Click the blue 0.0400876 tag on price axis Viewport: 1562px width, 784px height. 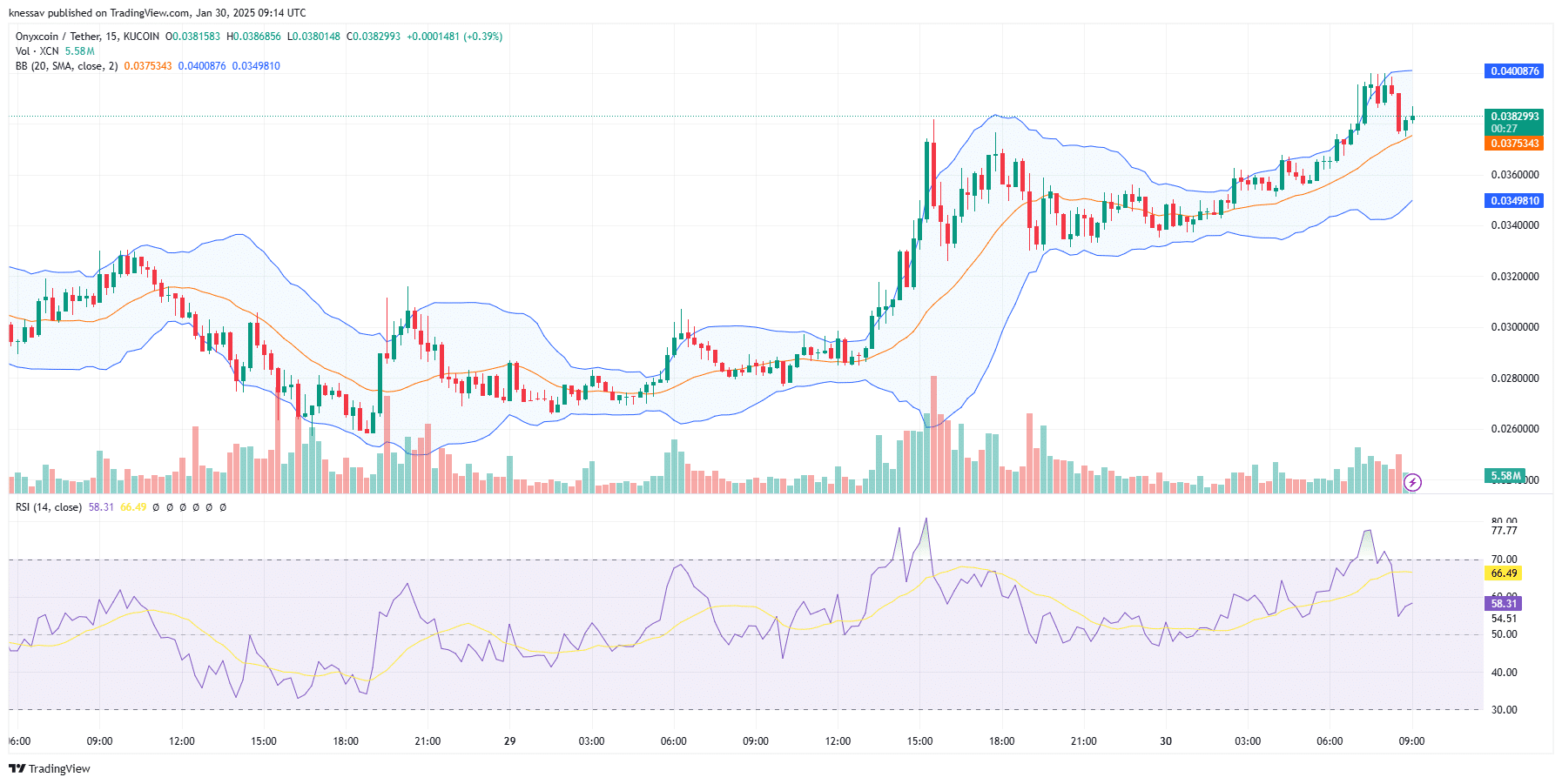(x=1514, y=71)
